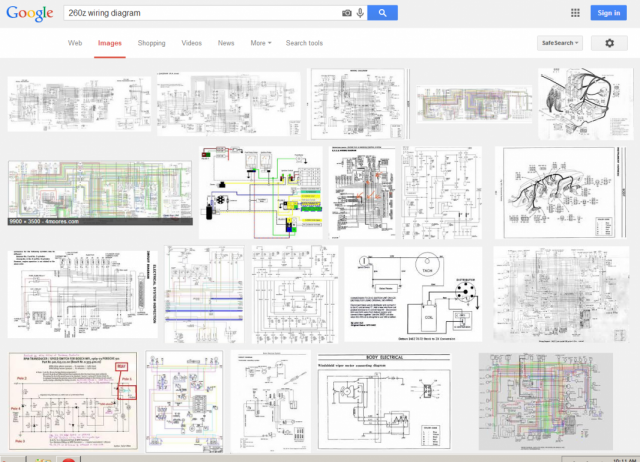Open the Body Electrical wiper diagram thumbnail

[384, 401]
